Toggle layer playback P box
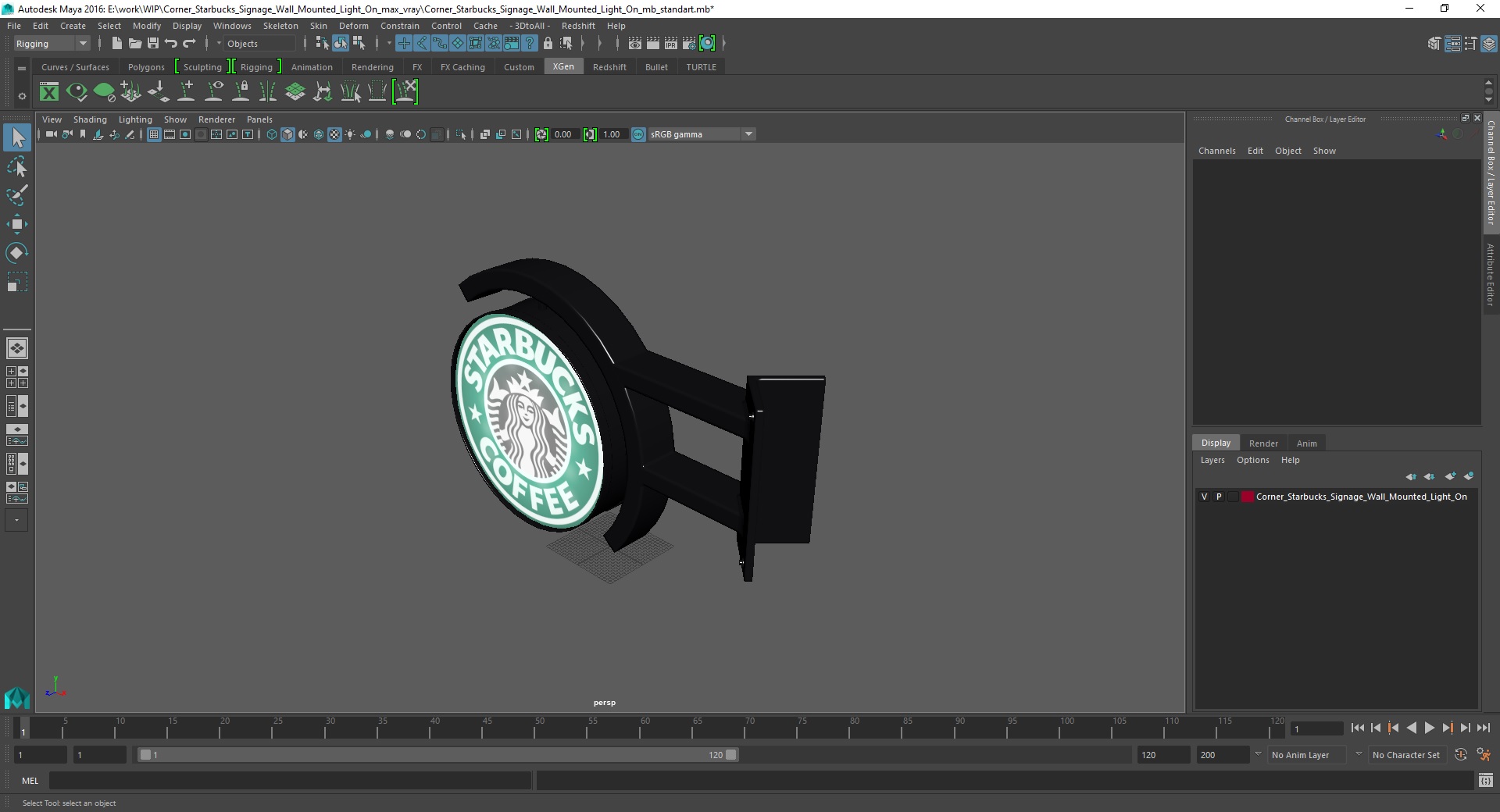Screen dimensions: 1500x812 1219,497
